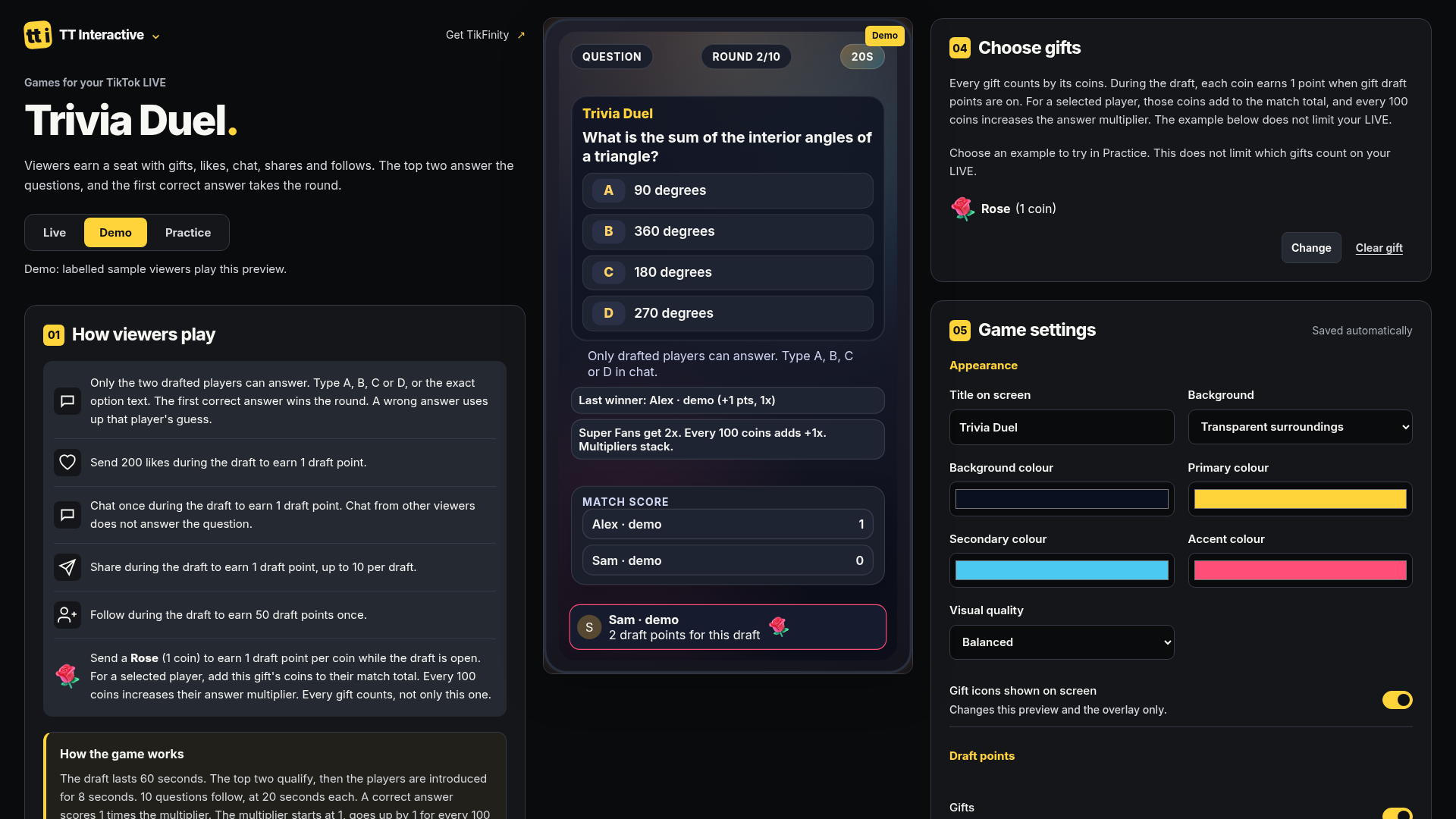
Task: Click the Saved automatically status text
Action: coord(1362,331)
